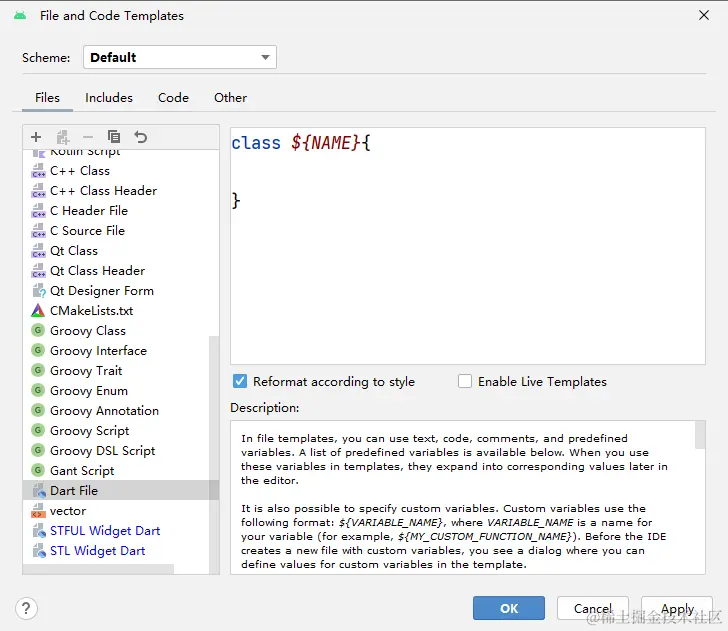728x631 pixels.
Task: Click the Groovy Interface green icon
Action: [38, 350]
